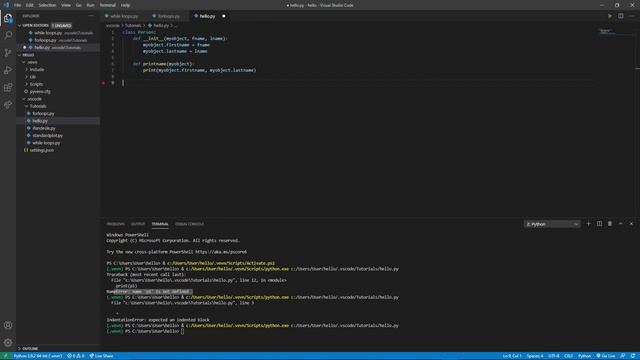Viewport: 640px width, 360px height.
Task: Click the editor minimap preview
Action: click(607, 31)
